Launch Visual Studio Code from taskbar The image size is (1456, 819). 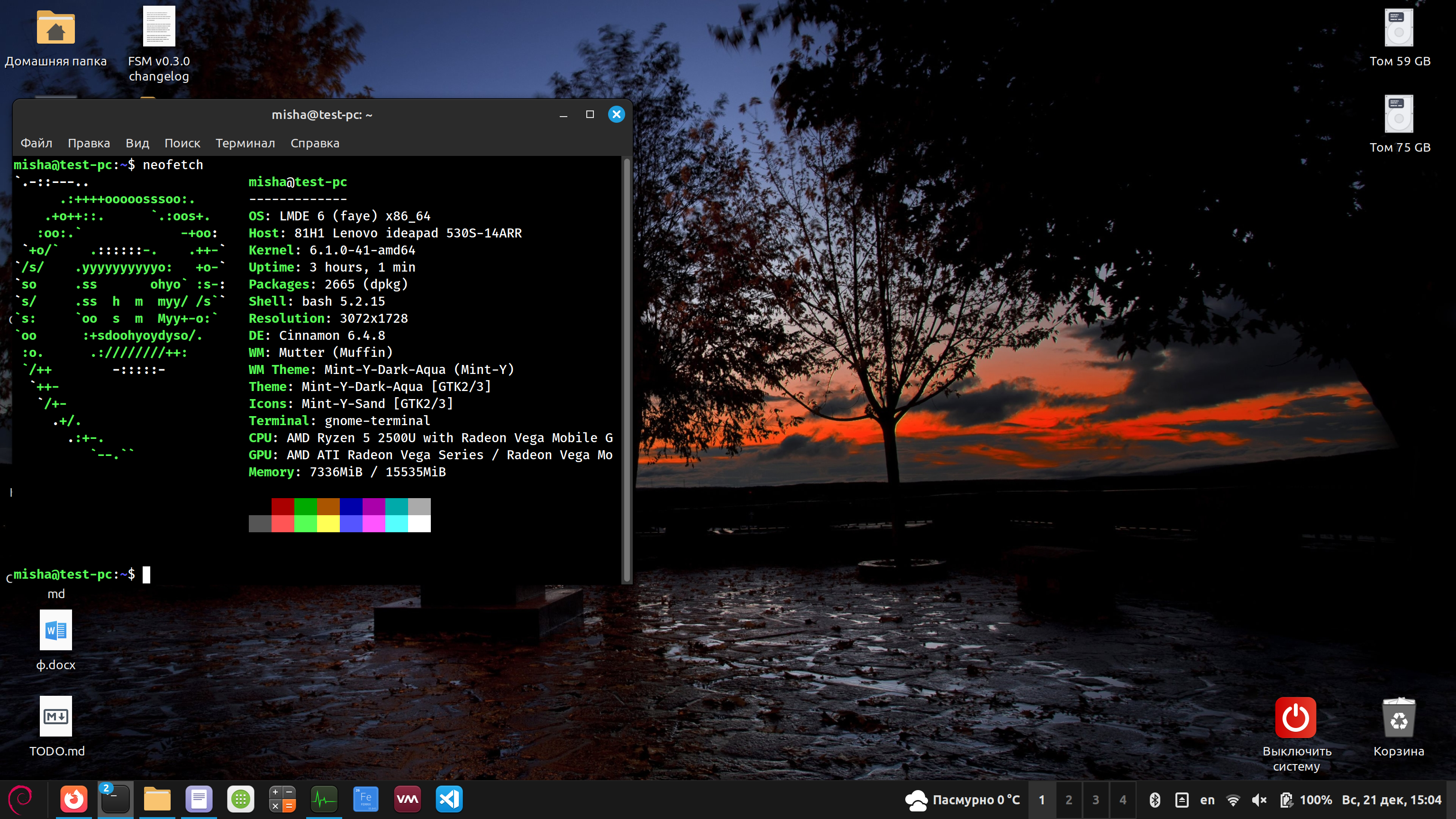449,799
